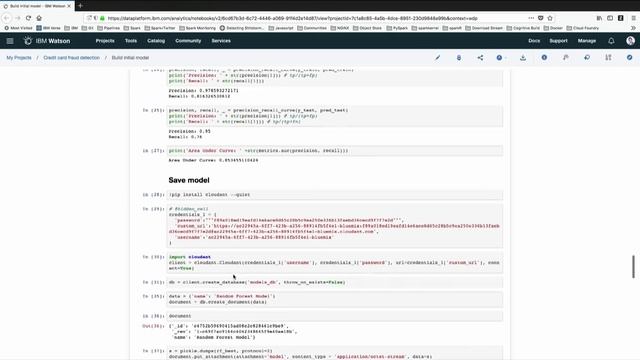Open the Firefox application menu

point(633,18)
